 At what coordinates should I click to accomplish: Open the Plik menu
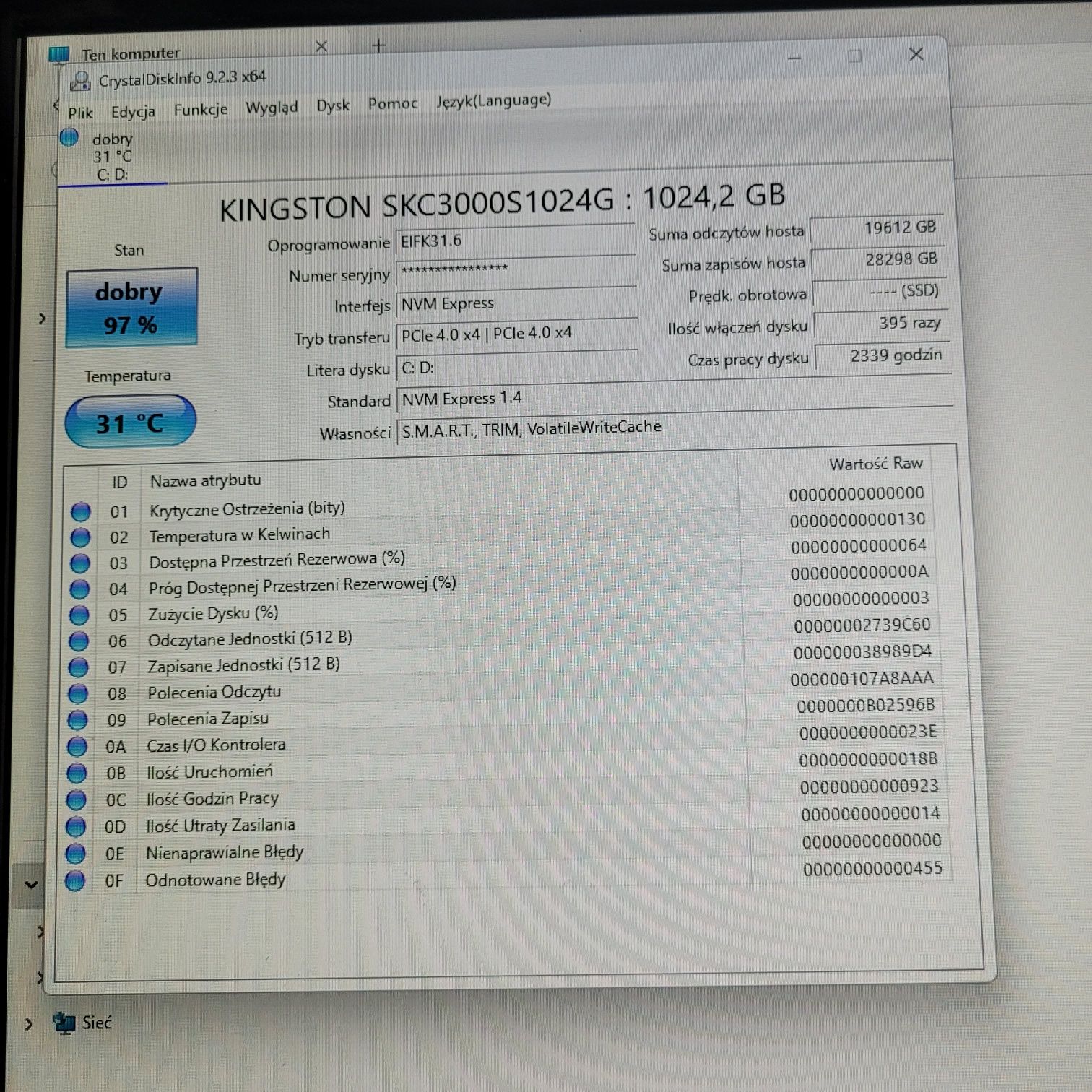81,113
